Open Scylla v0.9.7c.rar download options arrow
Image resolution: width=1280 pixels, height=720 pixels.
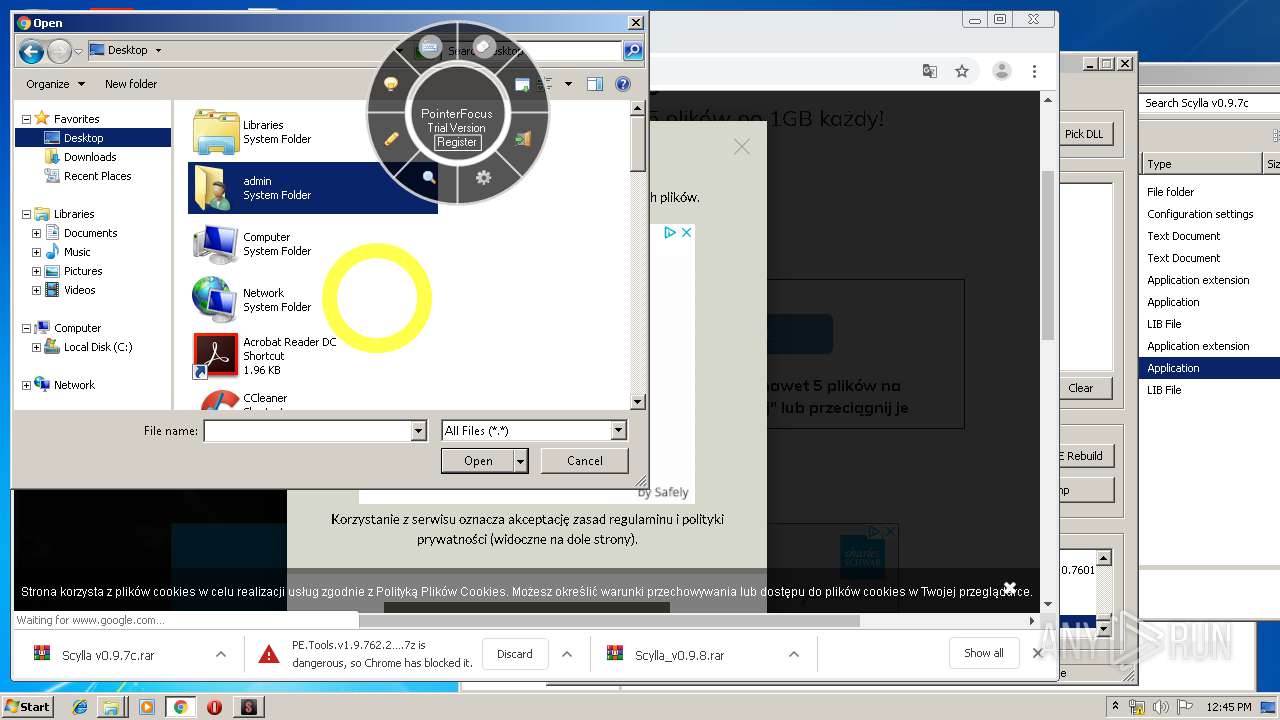pyautogui.click(x=221, y=655)
